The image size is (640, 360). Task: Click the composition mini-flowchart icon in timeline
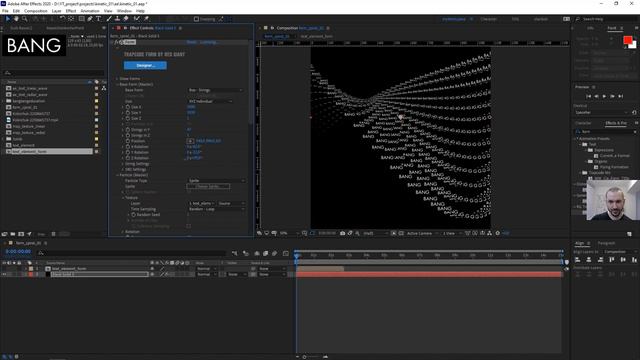(x=235, y=253)
